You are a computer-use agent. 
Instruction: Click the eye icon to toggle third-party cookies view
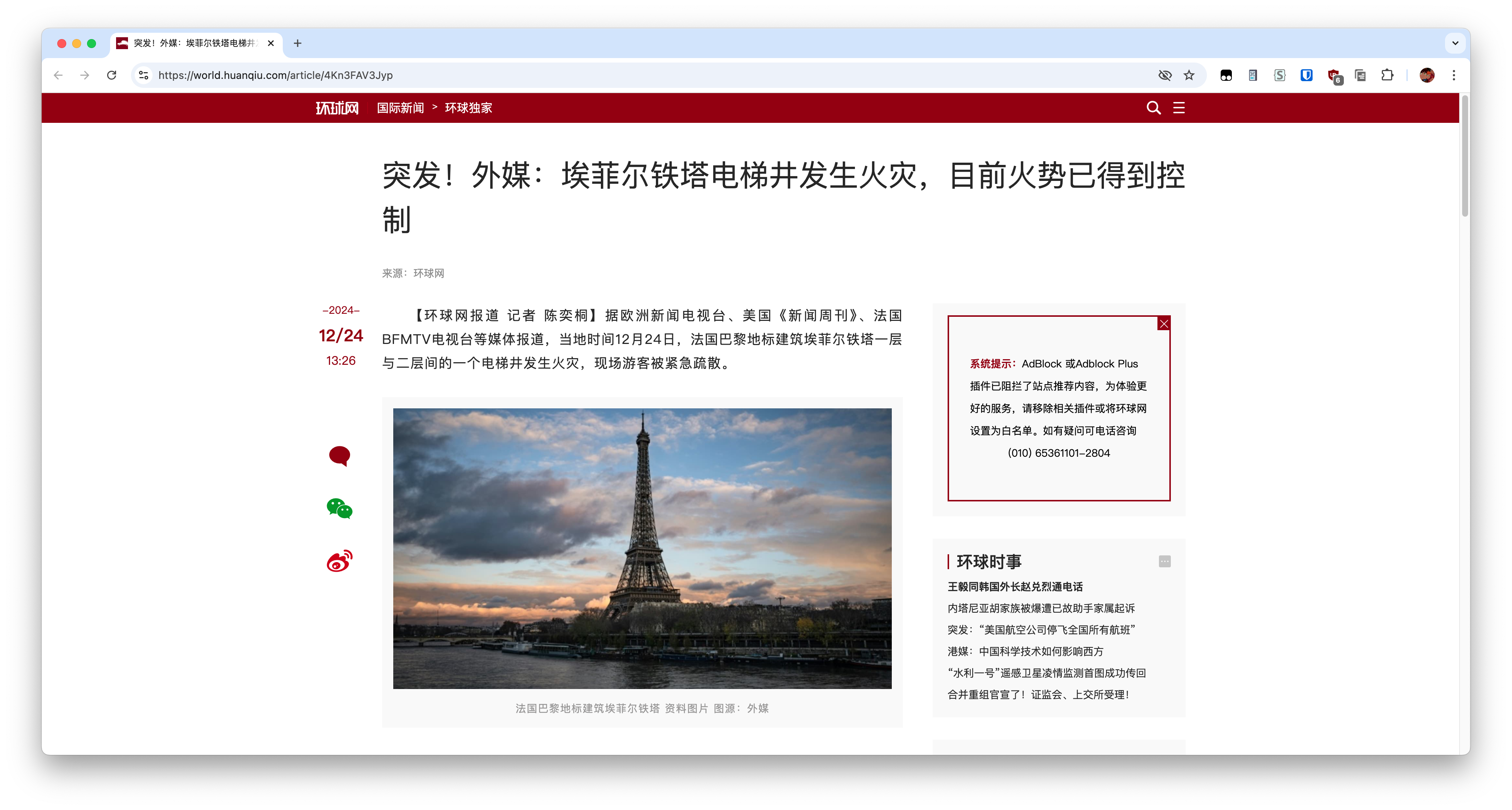click(1165, 75)
